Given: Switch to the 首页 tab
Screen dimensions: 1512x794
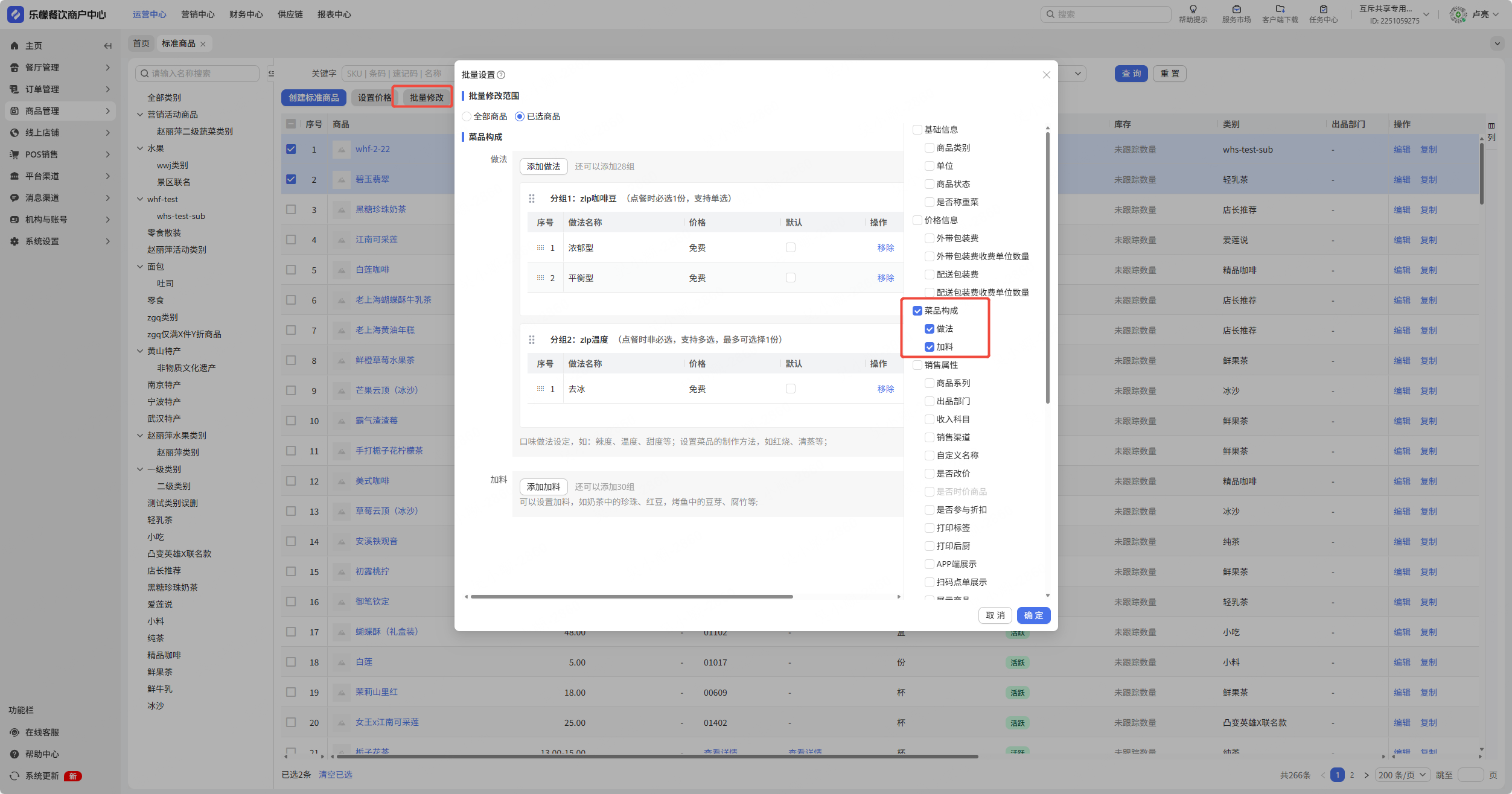Looking at the screenshot, I should [x=141, y=43].
